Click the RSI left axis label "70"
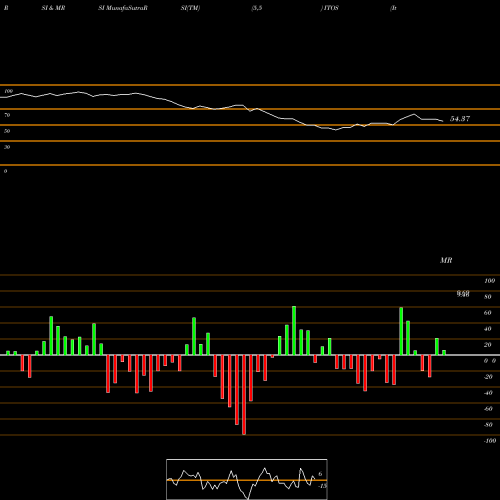This screenshot has width=500, height=500. (7, 115)
